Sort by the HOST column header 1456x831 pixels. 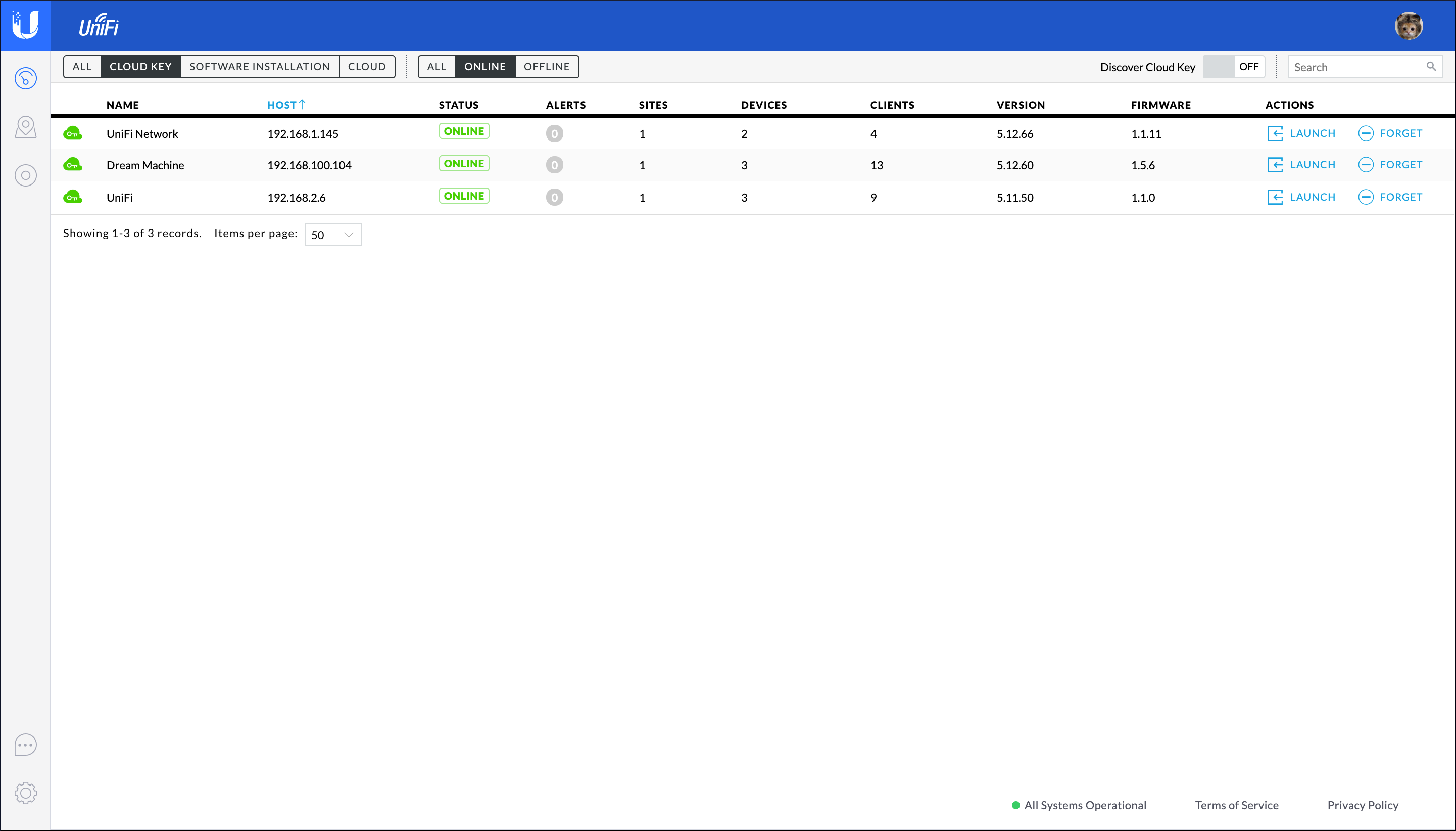tap(286, 105)
